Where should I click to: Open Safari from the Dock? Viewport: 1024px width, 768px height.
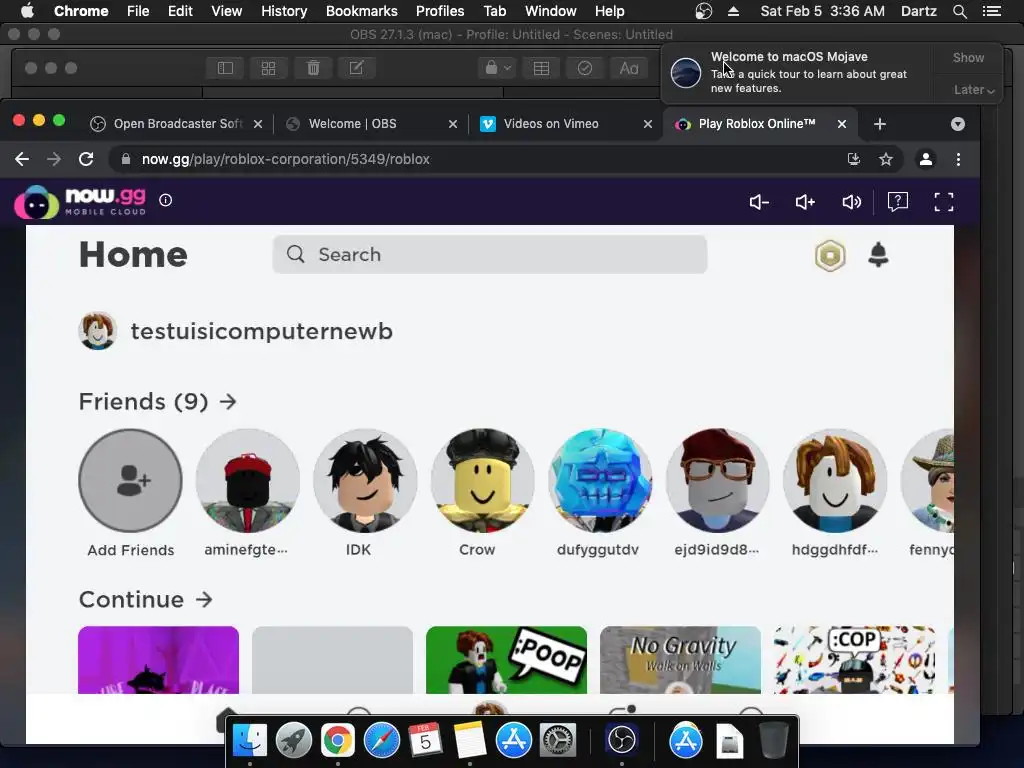[x=381, y=741]
